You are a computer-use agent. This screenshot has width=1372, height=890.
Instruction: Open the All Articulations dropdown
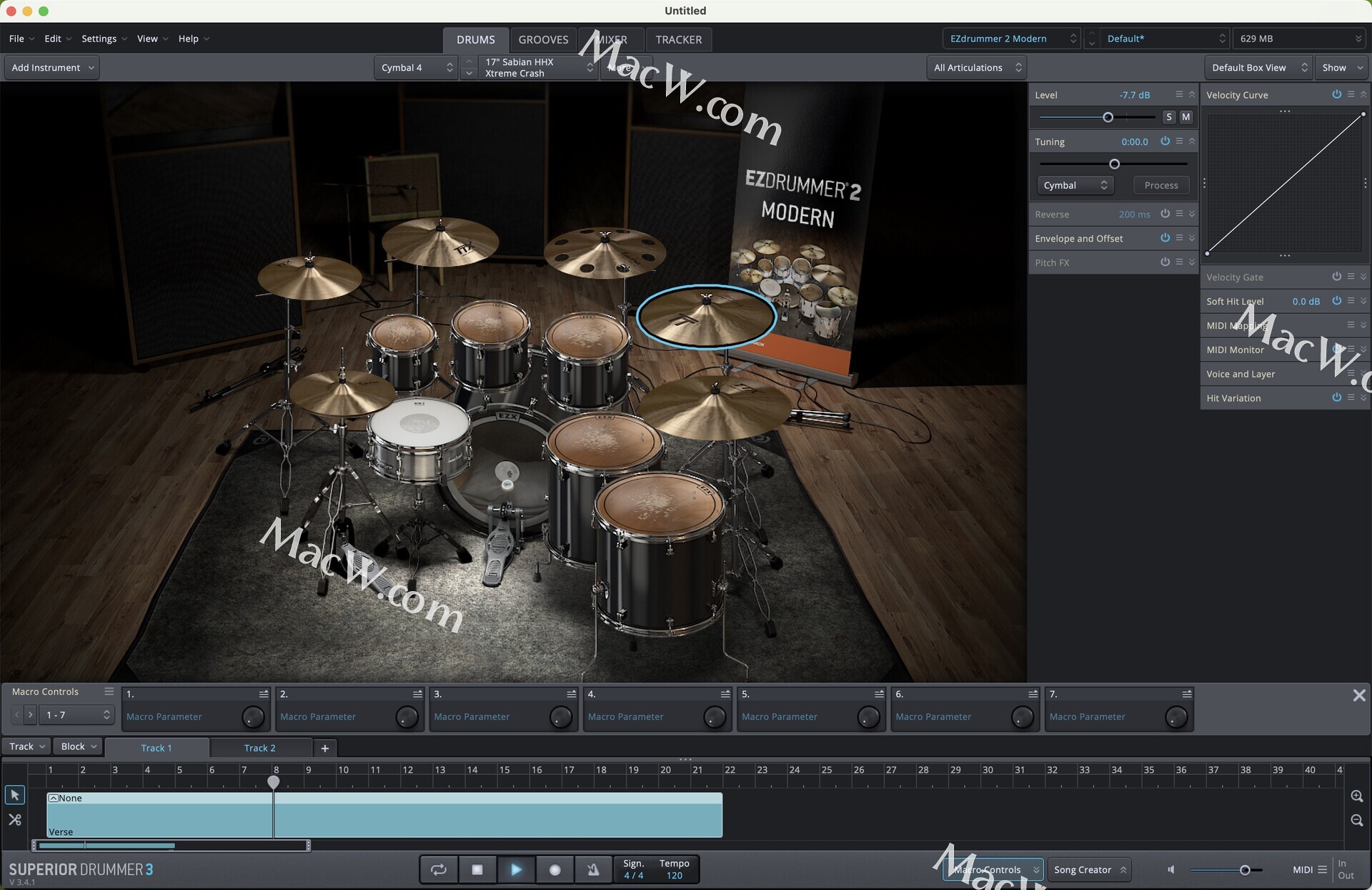tap(977, 67)
